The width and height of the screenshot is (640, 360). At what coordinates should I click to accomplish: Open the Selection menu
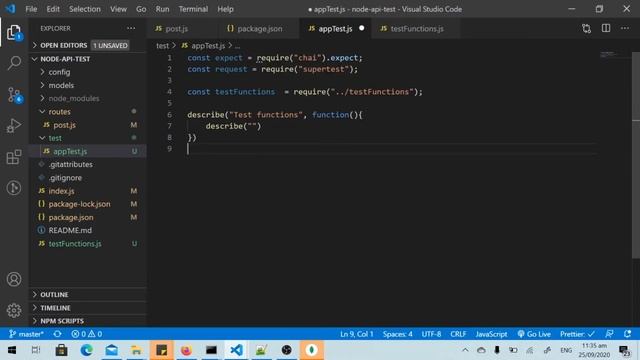(84, 9)
